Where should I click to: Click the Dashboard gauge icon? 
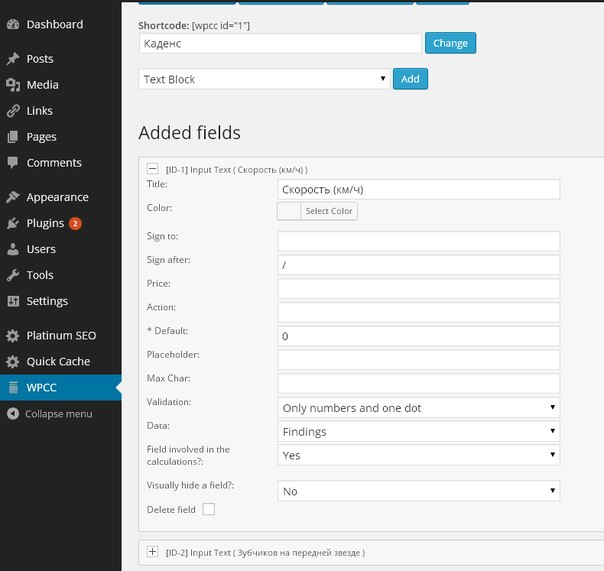(x=13, y=24)
